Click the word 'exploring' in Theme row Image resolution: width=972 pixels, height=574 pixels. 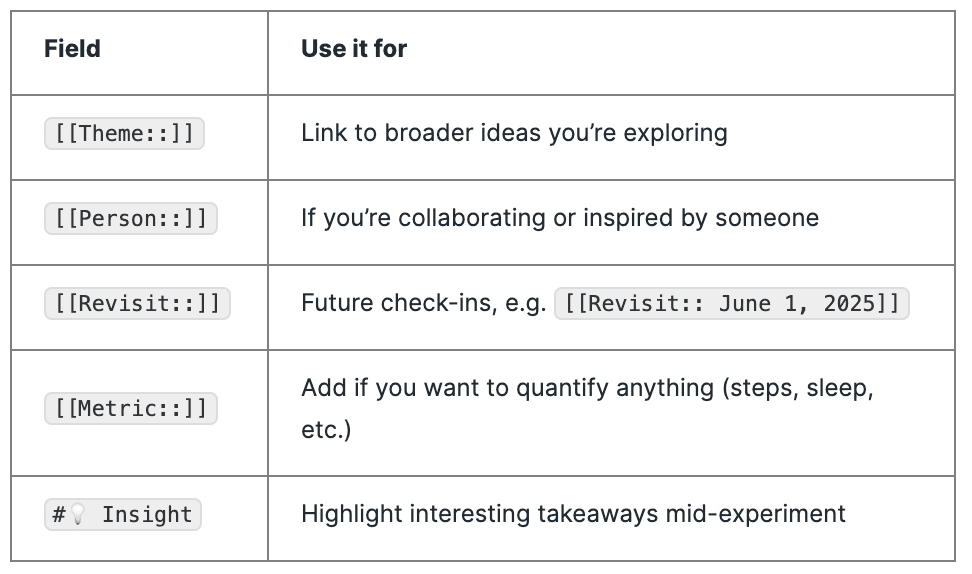click(675, 133)
